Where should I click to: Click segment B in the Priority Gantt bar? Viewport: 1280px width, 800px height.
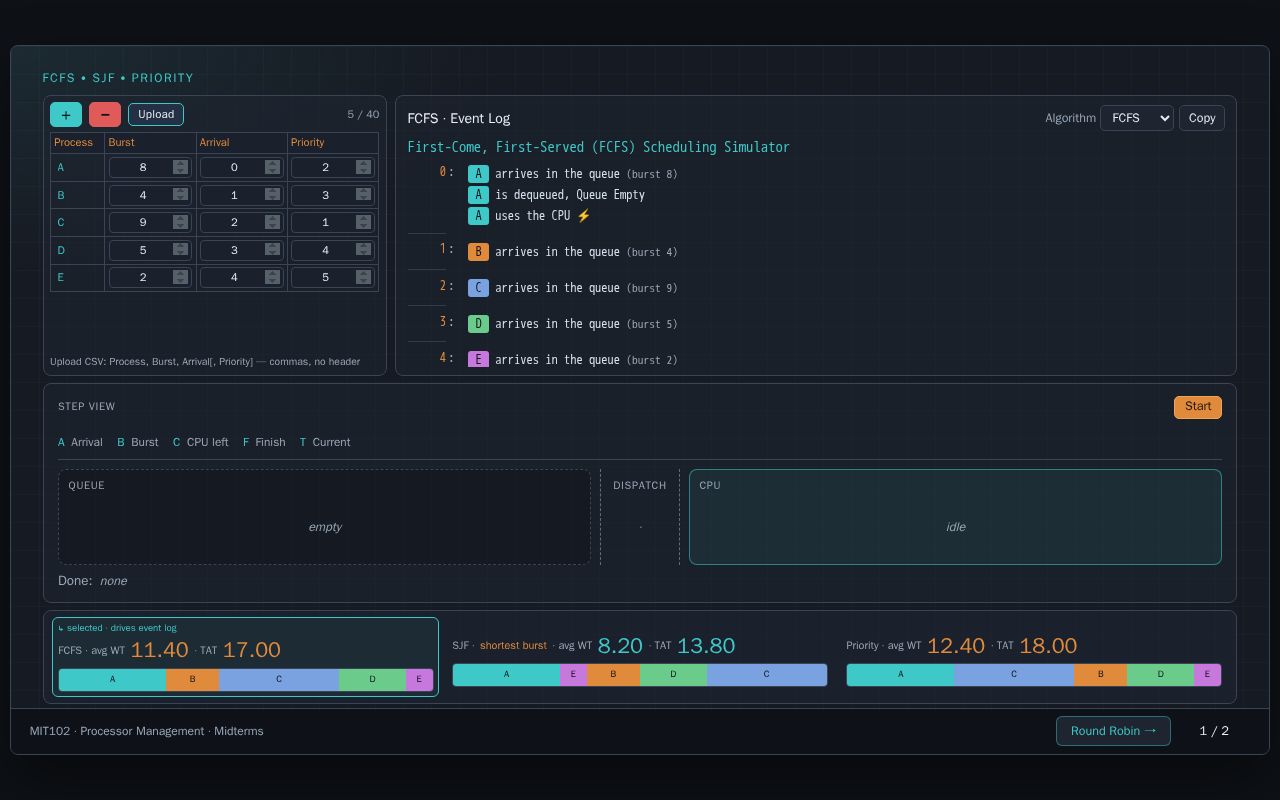pyautogui.click(x=1100, y=675)
